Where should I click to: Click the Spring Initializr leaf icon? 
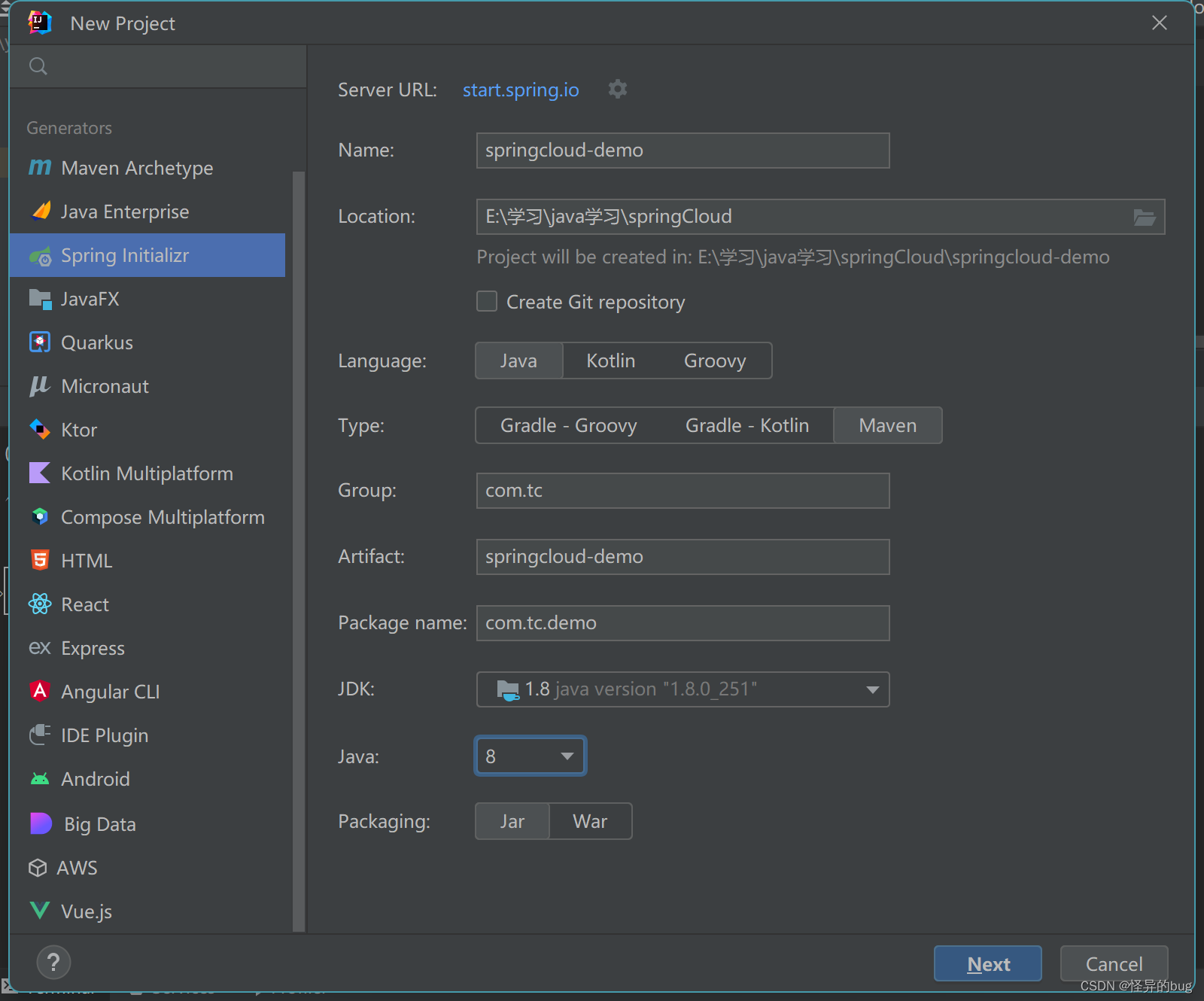pos(40,256)
